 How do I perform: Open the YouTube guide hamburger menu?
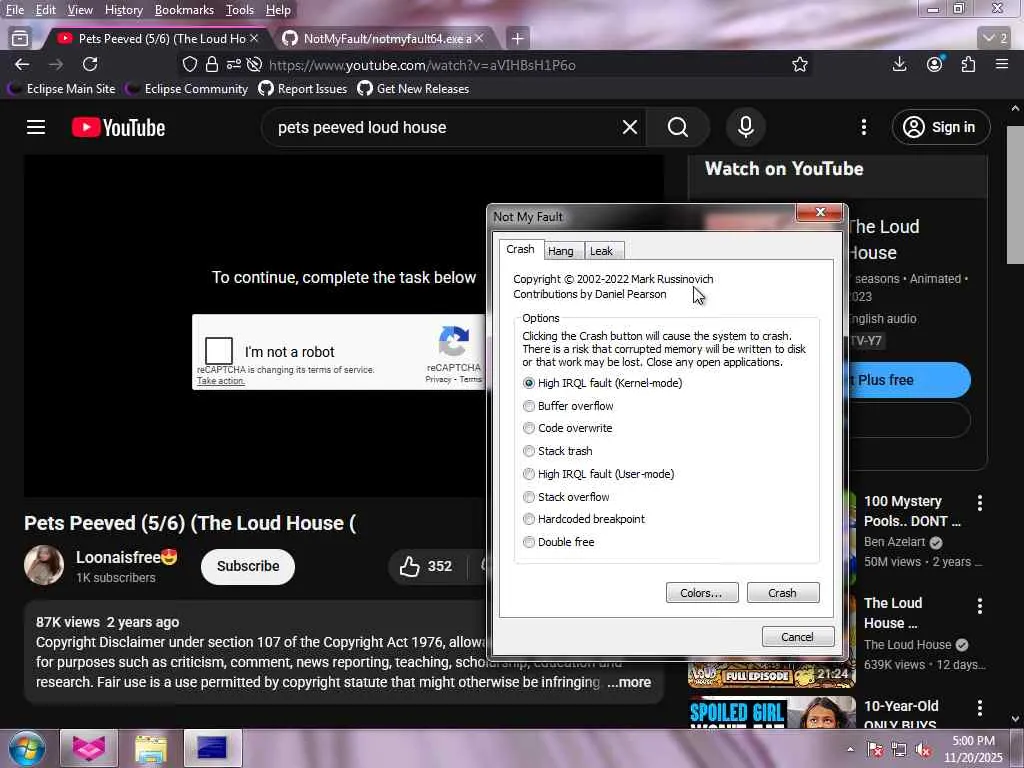(36, 127)
